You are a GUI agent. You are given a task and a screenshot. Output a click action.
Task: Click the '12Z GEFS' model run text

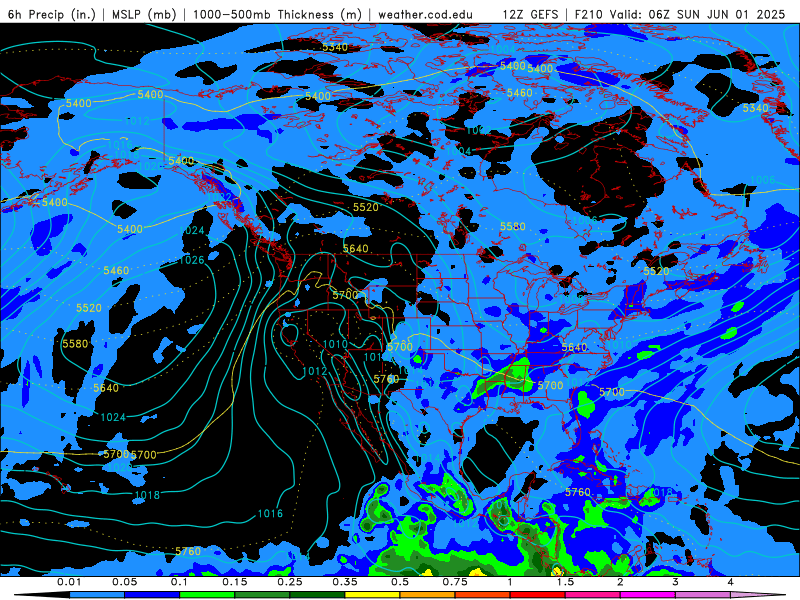530,14
